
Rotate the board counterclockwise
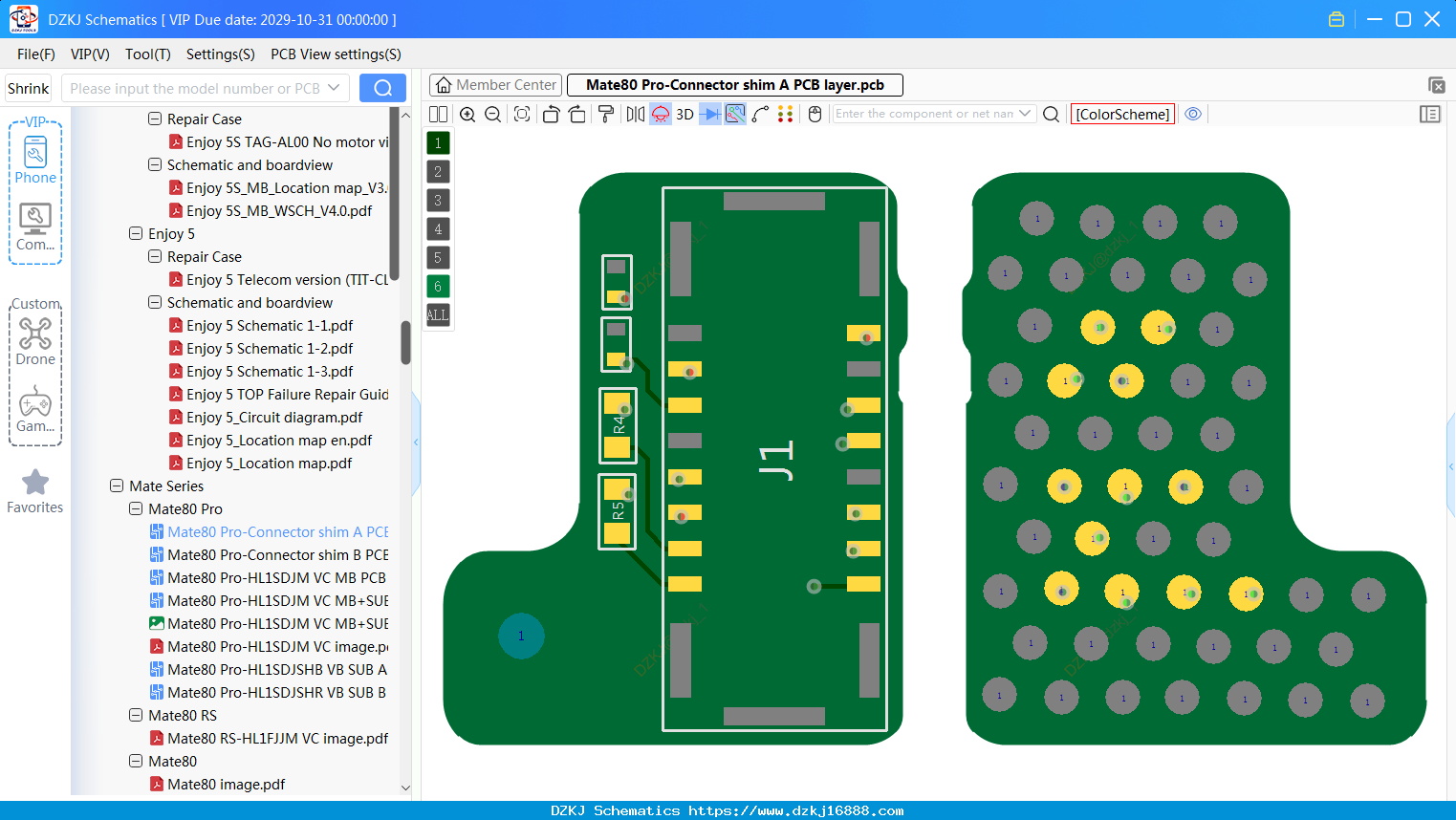551,115
